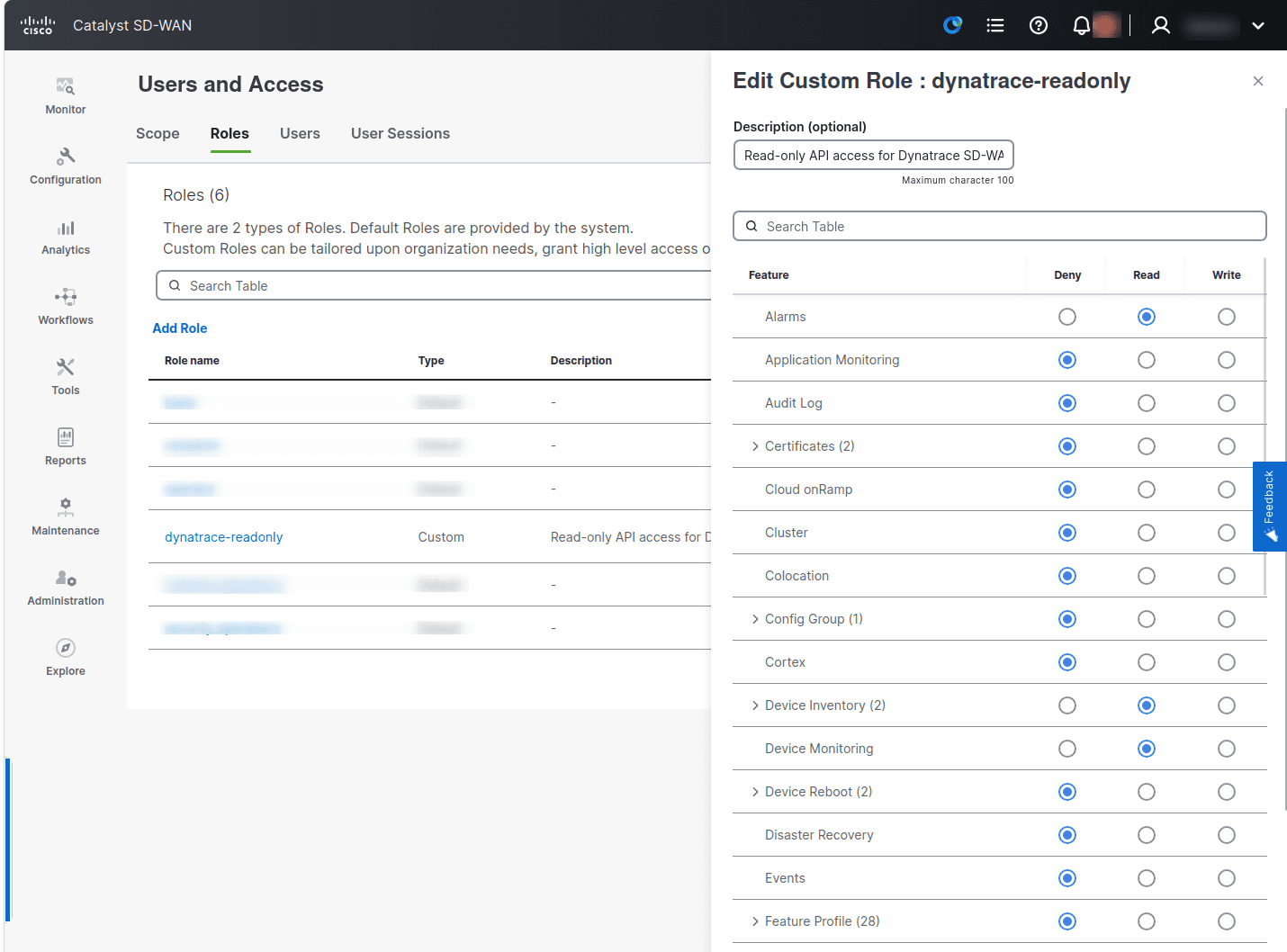Click the Read column header
The height and width of the screenshot is (952, 1287).
point(1147,275)
